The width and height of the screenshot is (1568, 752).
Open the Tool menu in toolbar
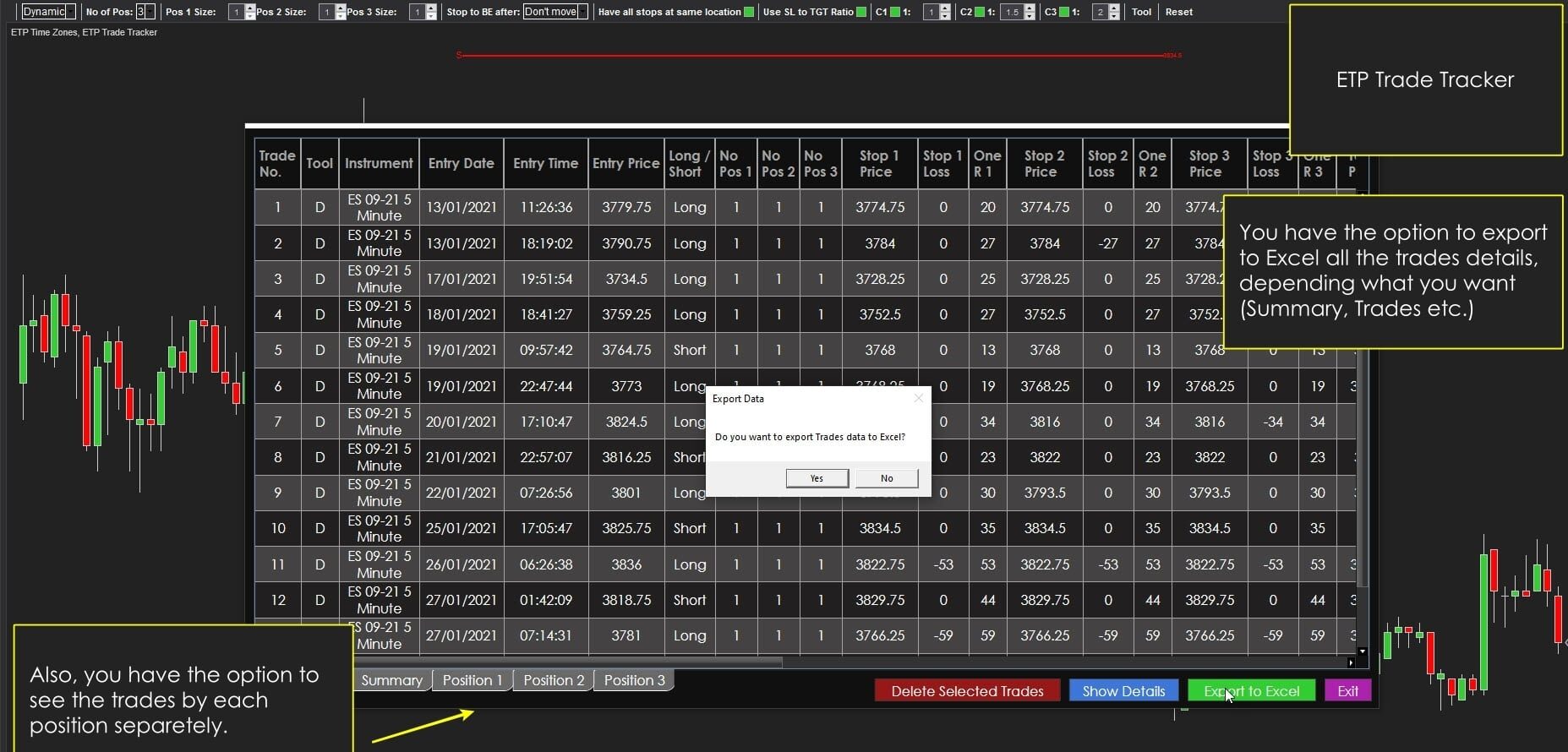(x=1142, y=12)
